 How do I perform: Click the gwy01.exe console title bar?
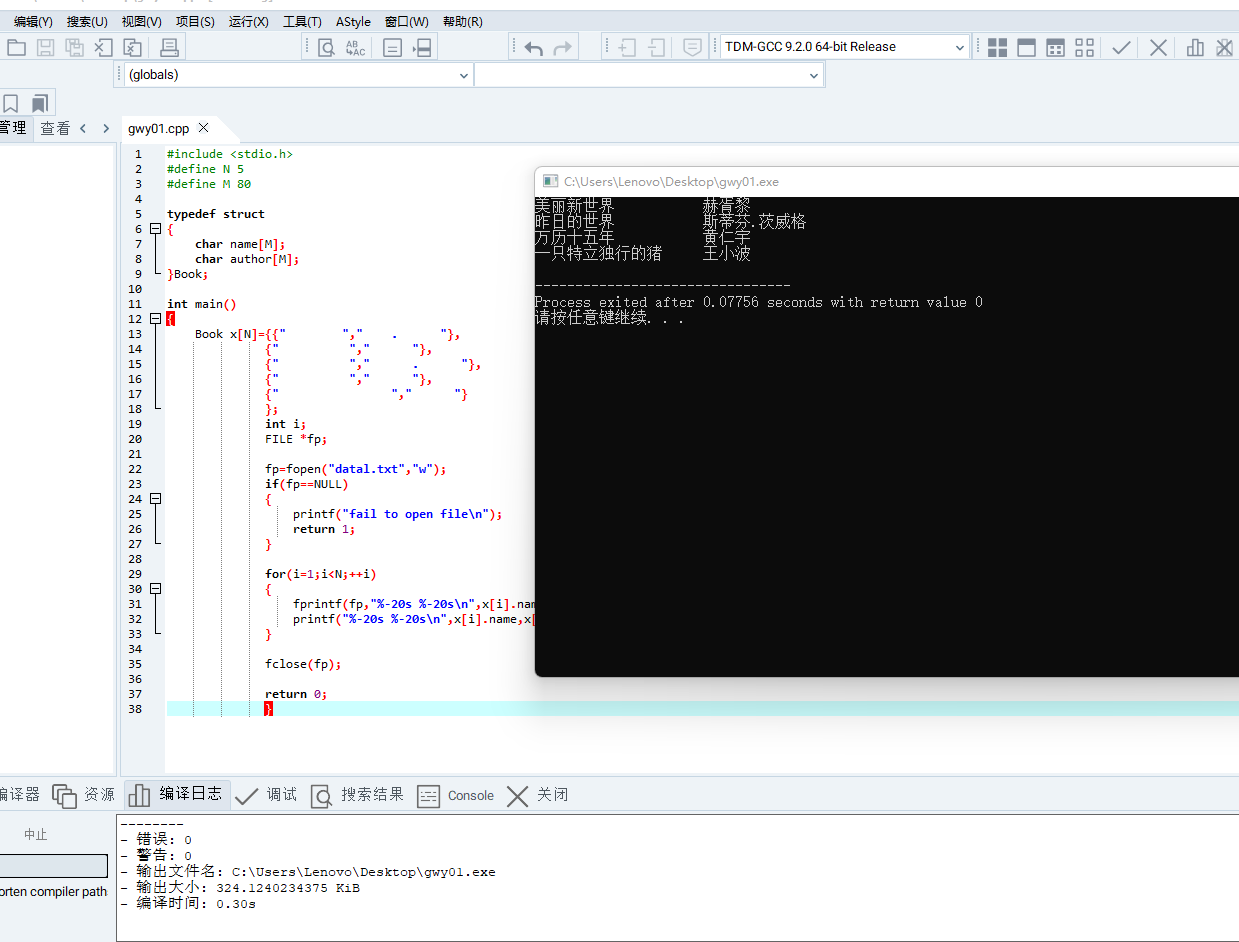(887, 181)
